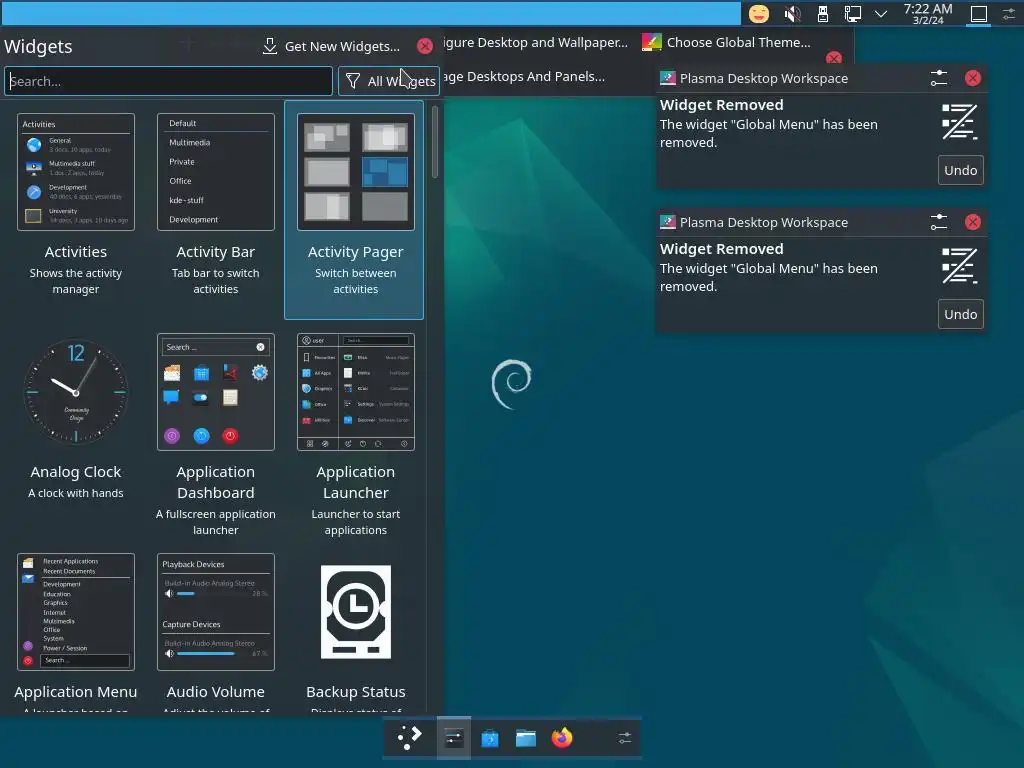Pick the Analog Clock widget icon

(76, 391)
